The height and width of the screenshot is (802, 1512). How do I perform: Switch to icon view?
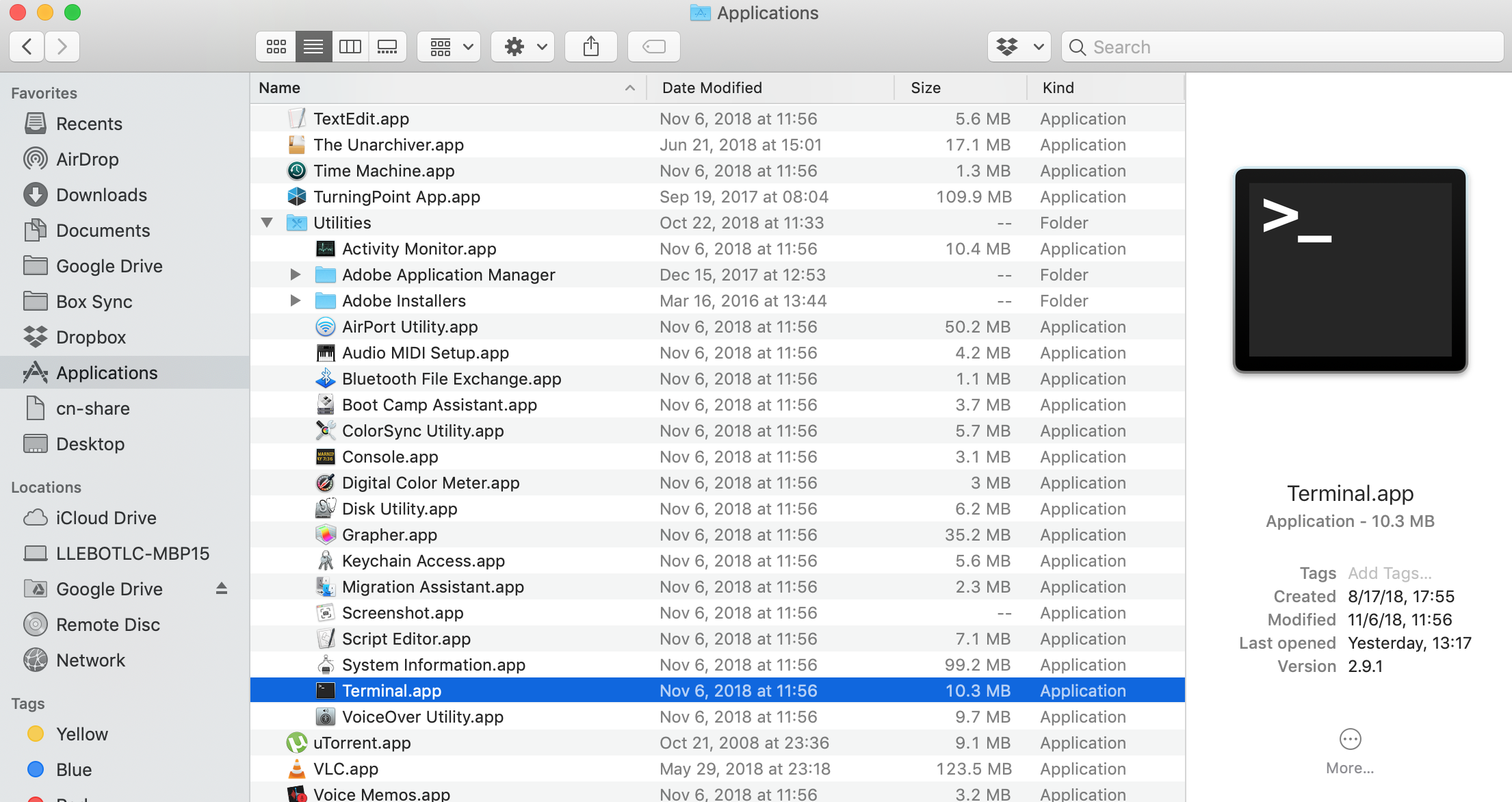point(276,47)
